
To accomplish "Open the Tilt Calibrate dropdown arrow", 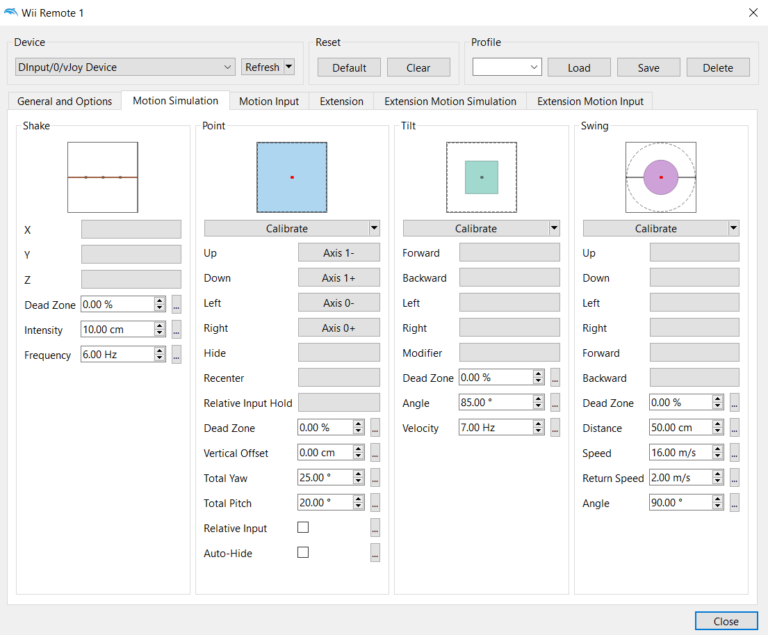I will coord(554,228).
